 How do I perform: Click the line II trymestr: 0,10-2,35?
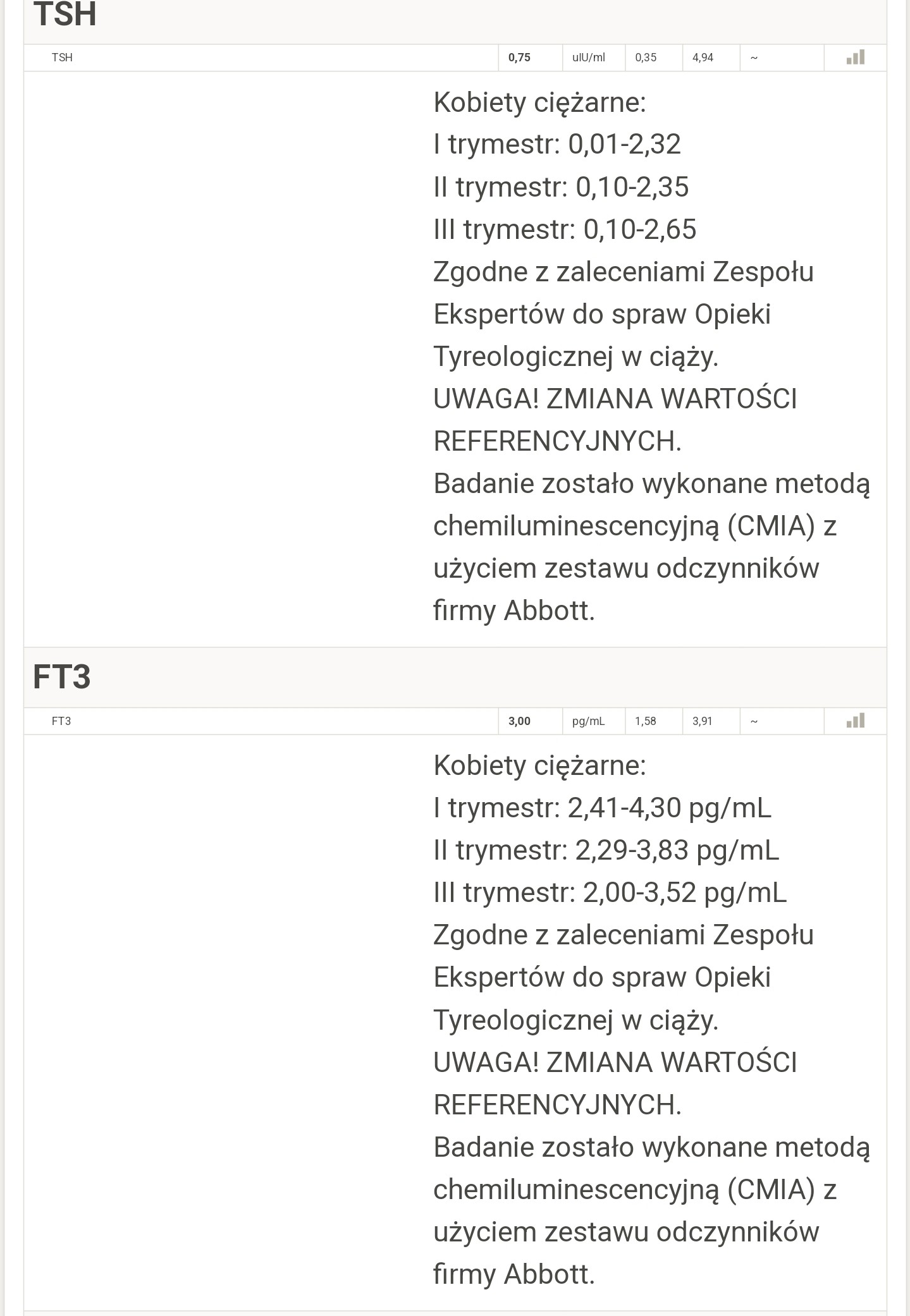point(561,186)
